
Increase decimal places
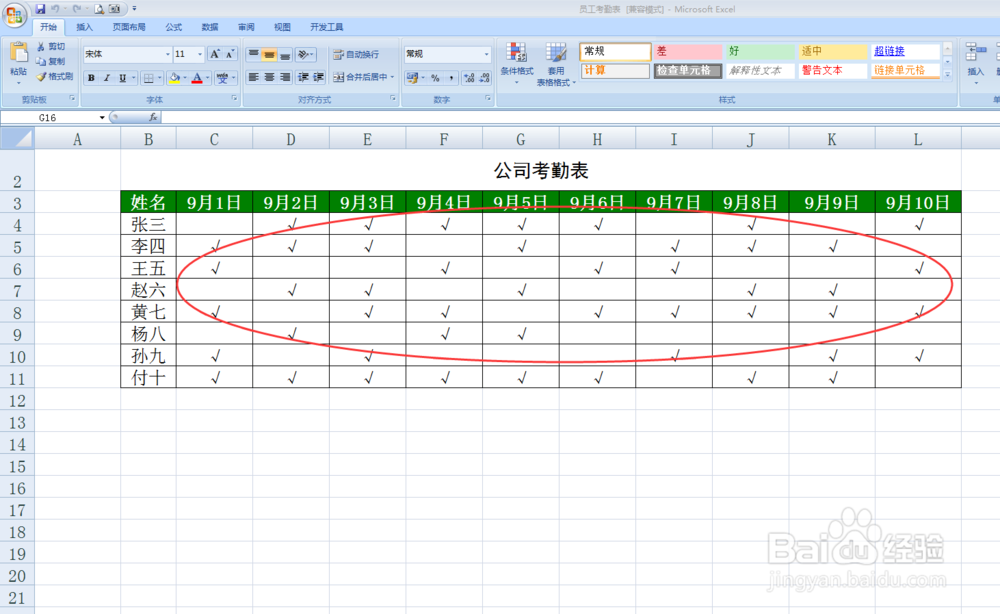tap(469, 78)
